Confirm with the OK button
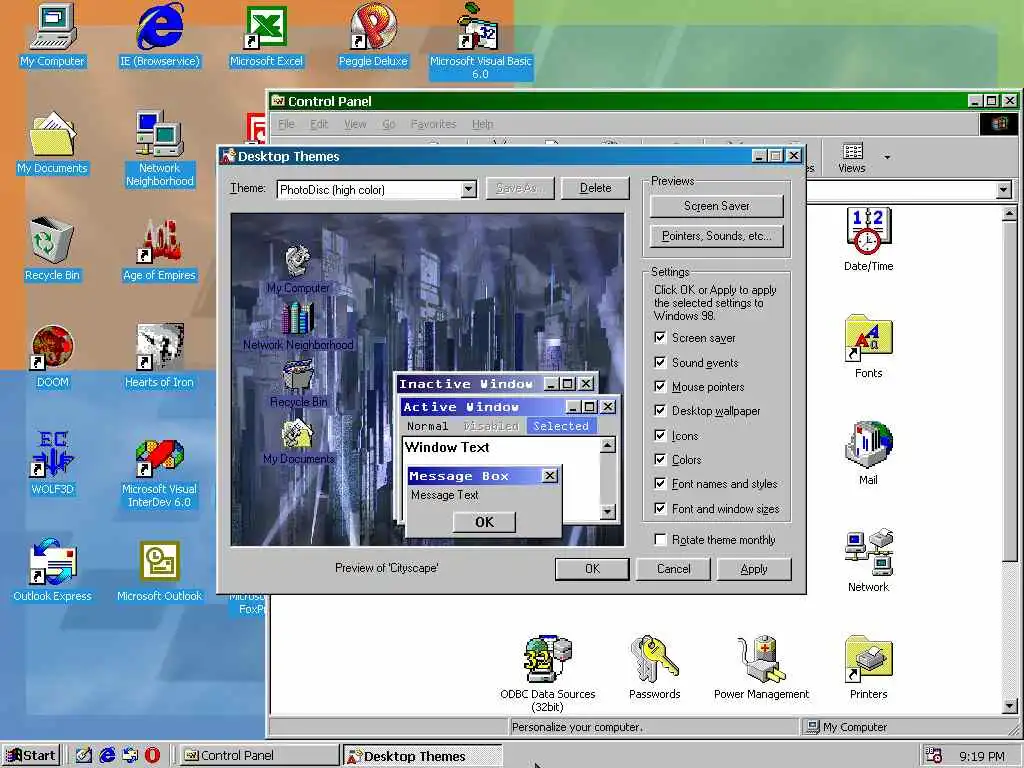This screenshot has width=1024, height=768. coord(592,569)
